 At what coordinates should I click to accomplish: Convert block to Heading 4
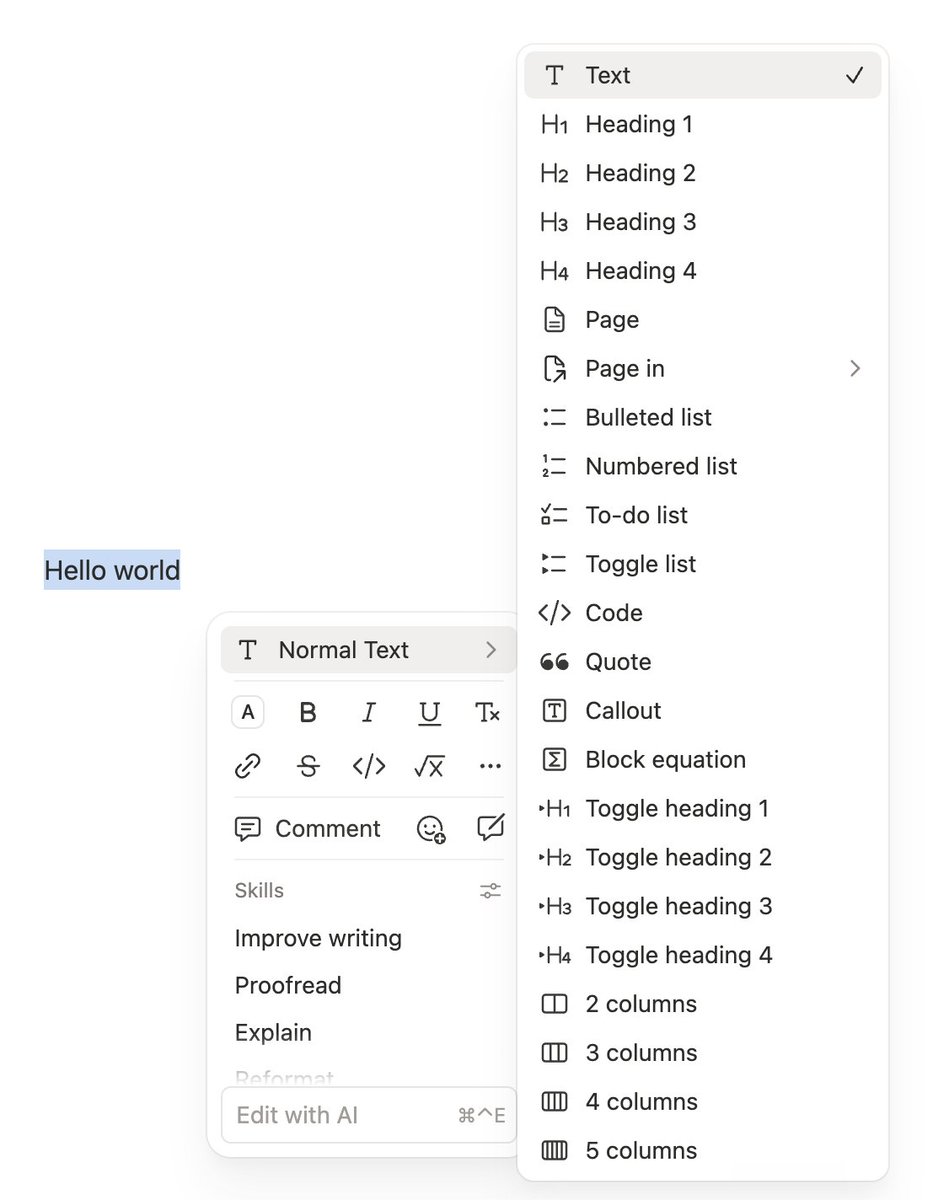click(703, 271)
